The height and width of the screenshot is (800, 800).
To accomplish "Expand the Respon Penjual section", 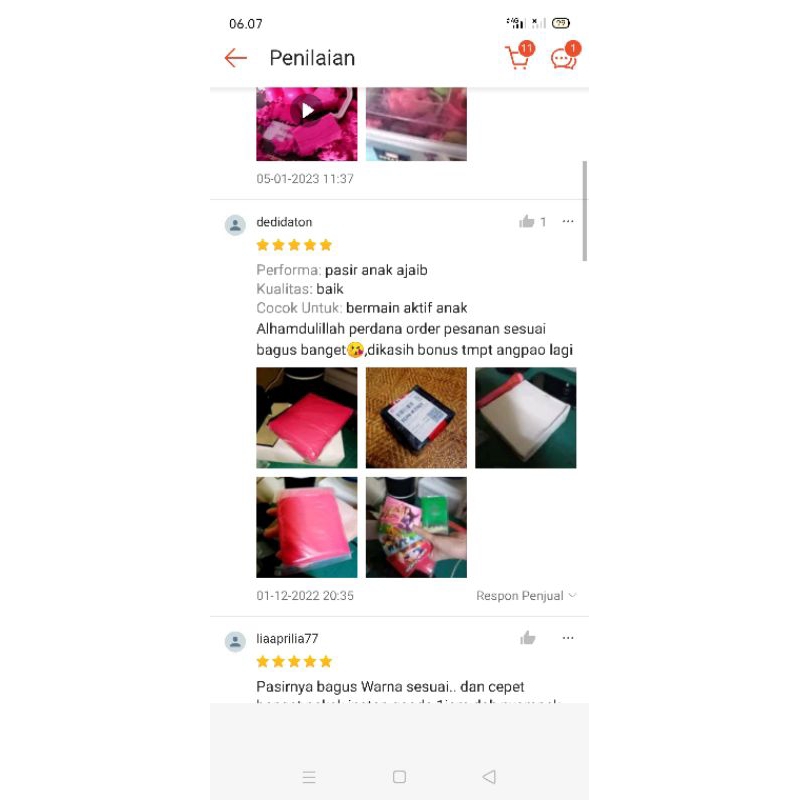I will [526, 595].
